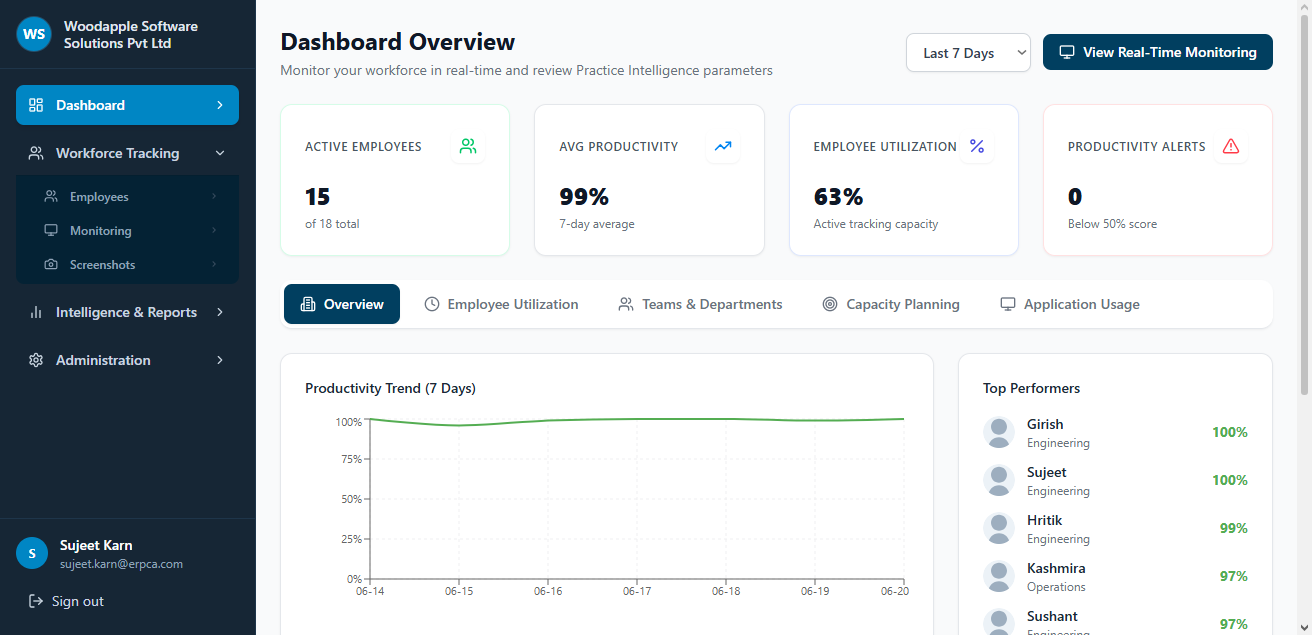The image size is (1312, 635).
Task: Click Kashmira's Operations department label
Action: coord(1056,587)
